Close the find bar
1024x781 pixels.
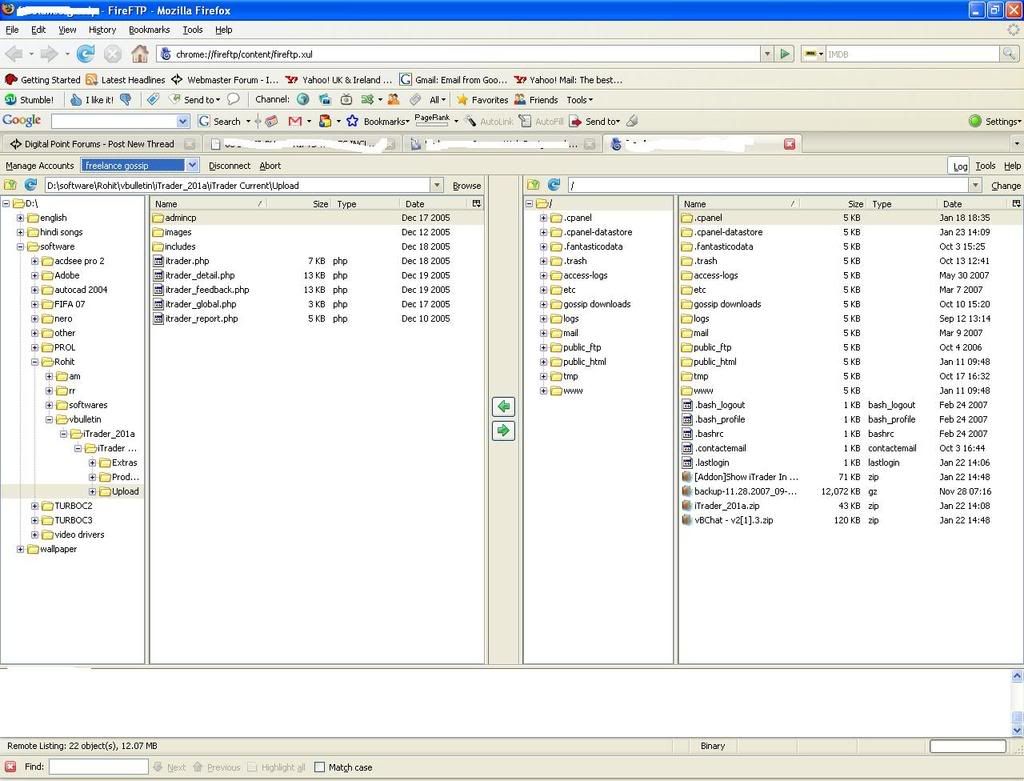10,767
